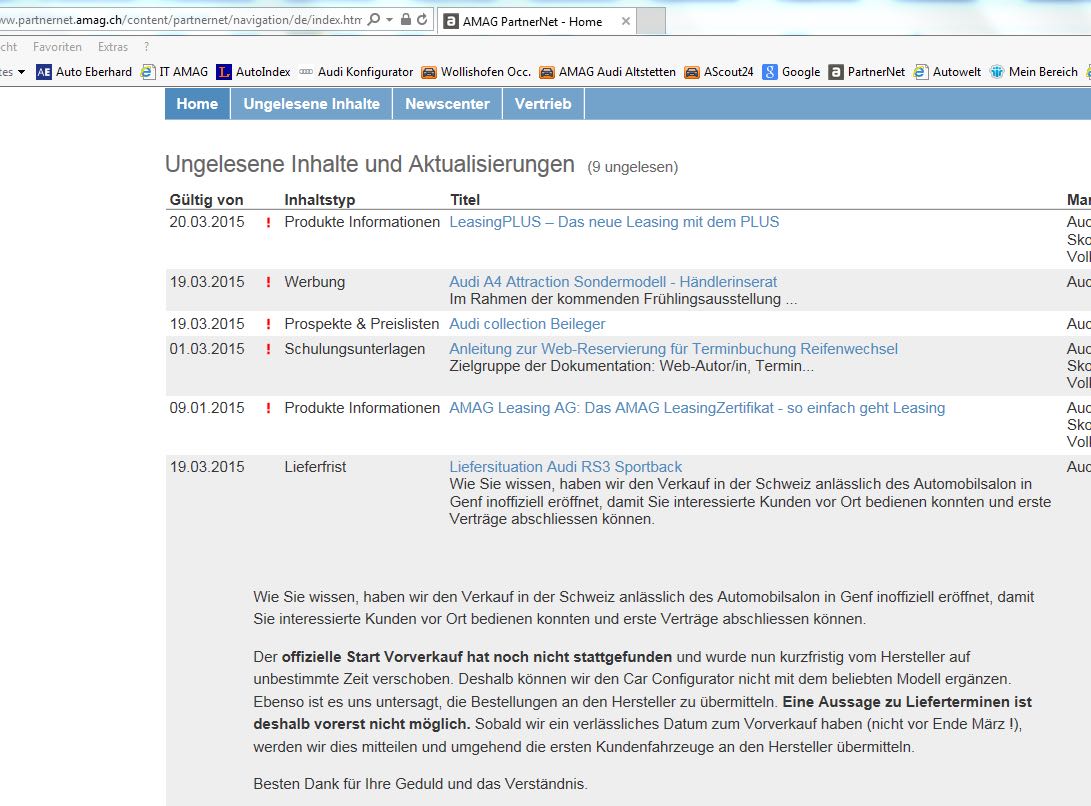This screenshot has height=806, width=1091.
Task: Click the security lock icon in address bar
Action: [405, 20]
